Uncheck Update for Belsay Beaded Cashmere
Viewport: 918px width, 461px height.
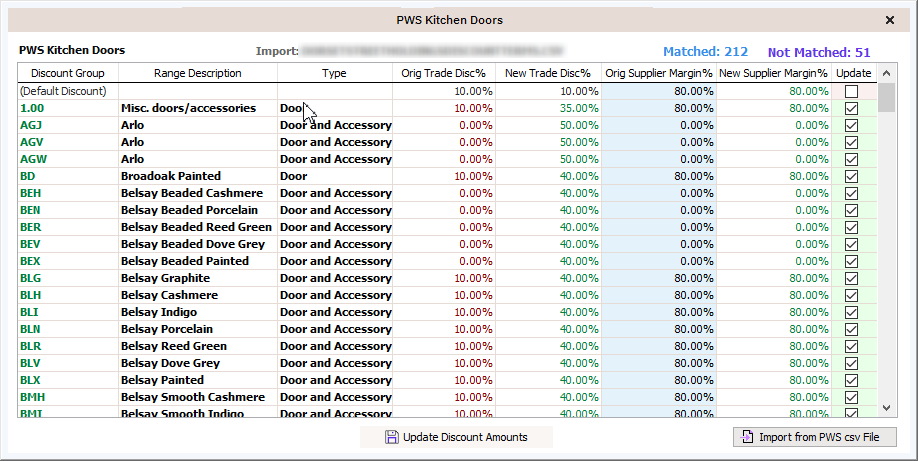tap(851, 193)
